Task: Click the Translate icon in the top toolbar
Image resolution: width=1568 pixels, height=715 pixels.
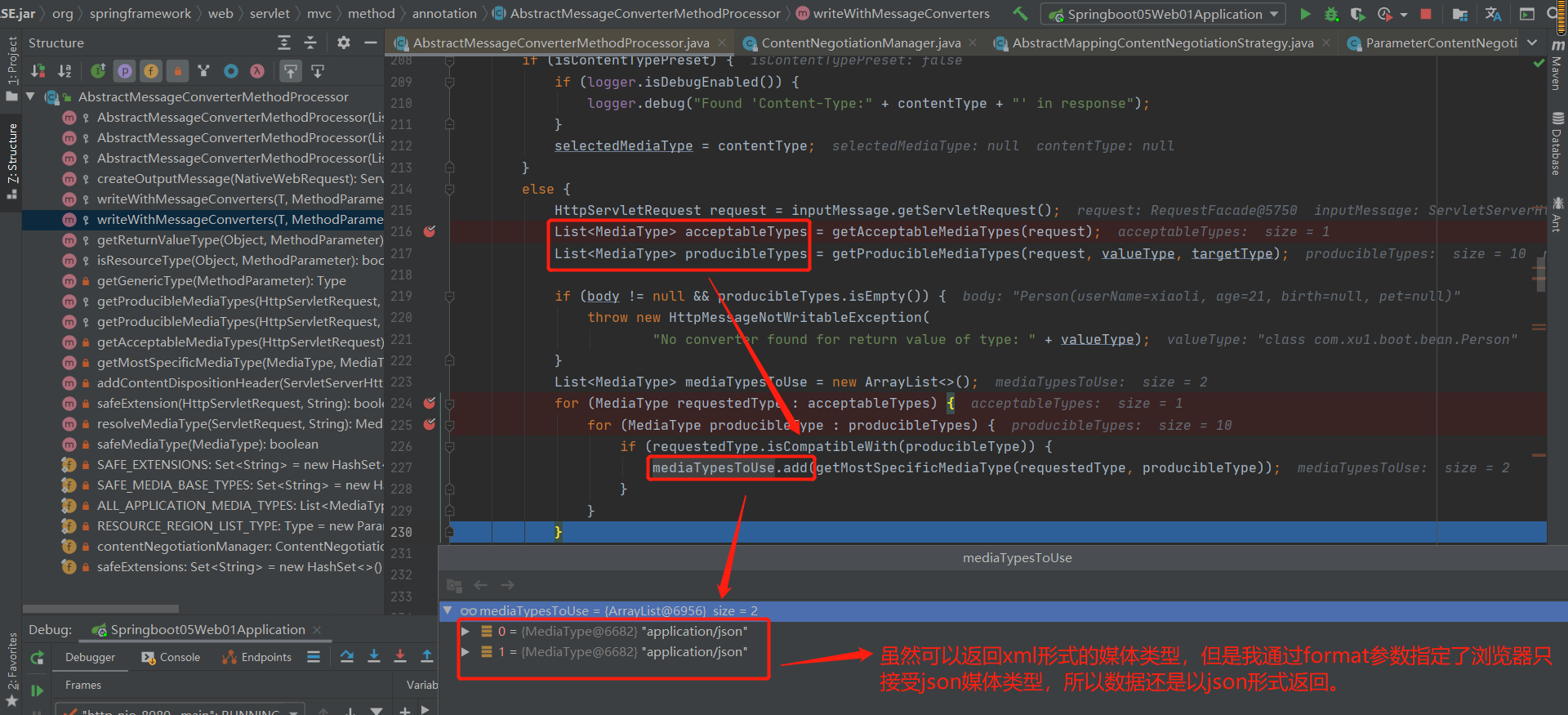Action: pos(1493,14)
